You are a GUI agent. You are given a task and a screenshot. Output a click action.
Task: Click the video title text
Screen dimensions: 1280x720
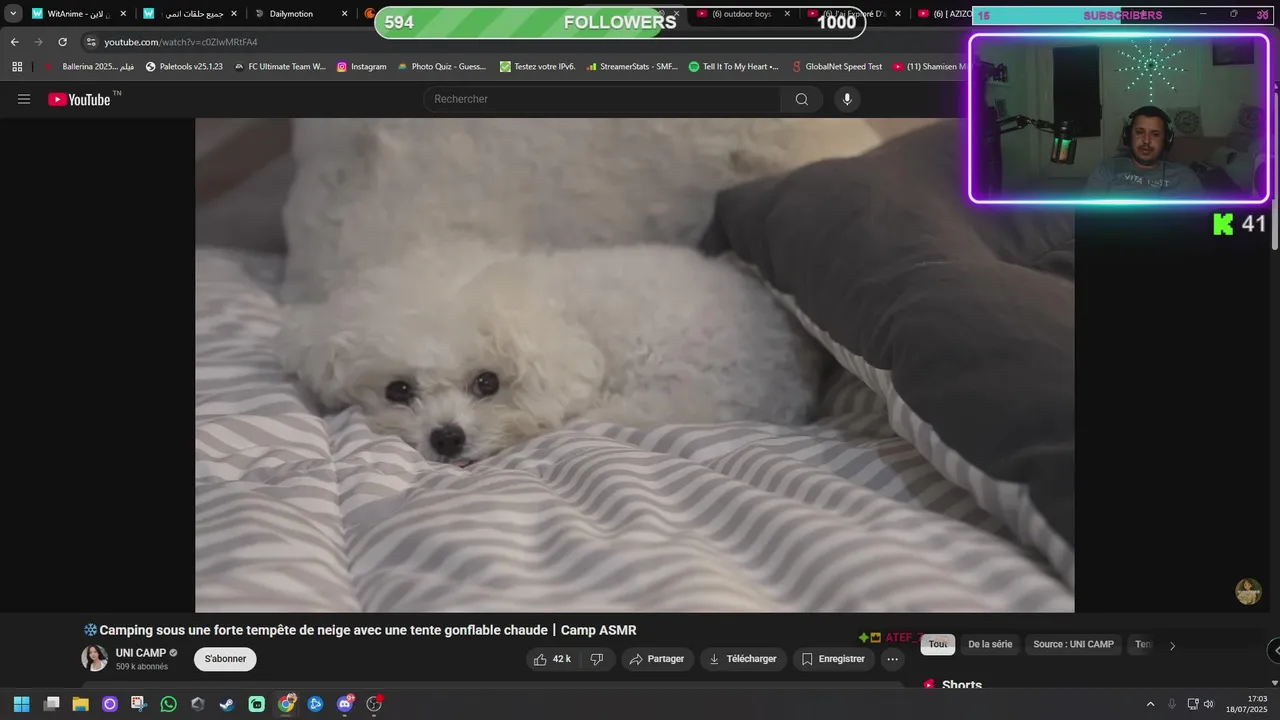[x=360, y=630]
